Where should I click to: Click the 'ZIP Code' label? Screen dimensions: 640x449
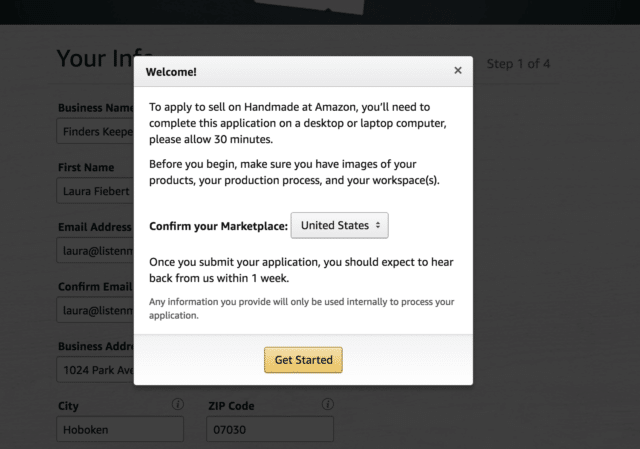click(x=231, y=406)
